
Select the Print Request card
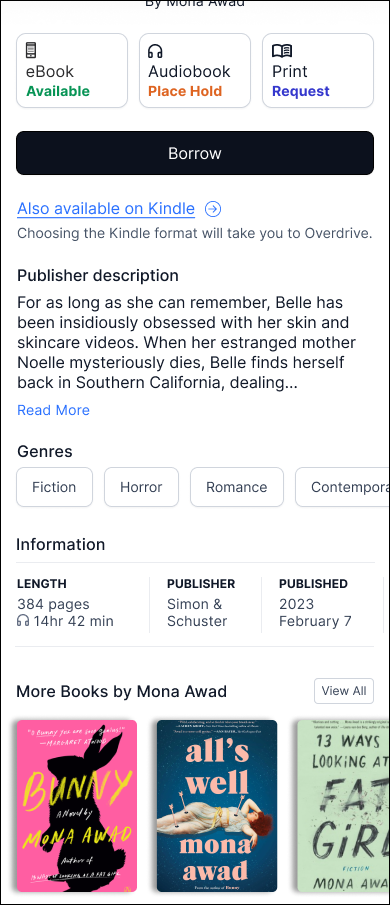pyautogui.click(x=318, y=70)
